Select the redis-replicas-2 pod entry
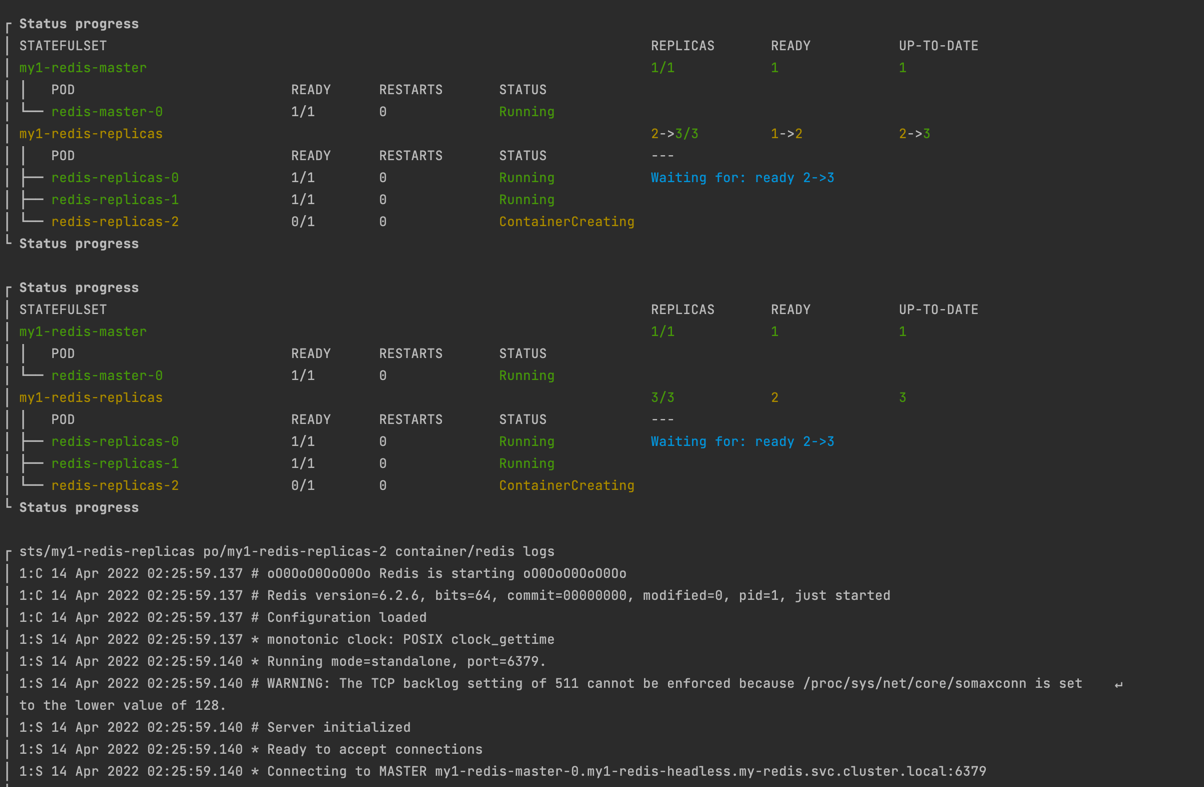Viewport: 1204px width, 787px height. (x=114, y=221)
